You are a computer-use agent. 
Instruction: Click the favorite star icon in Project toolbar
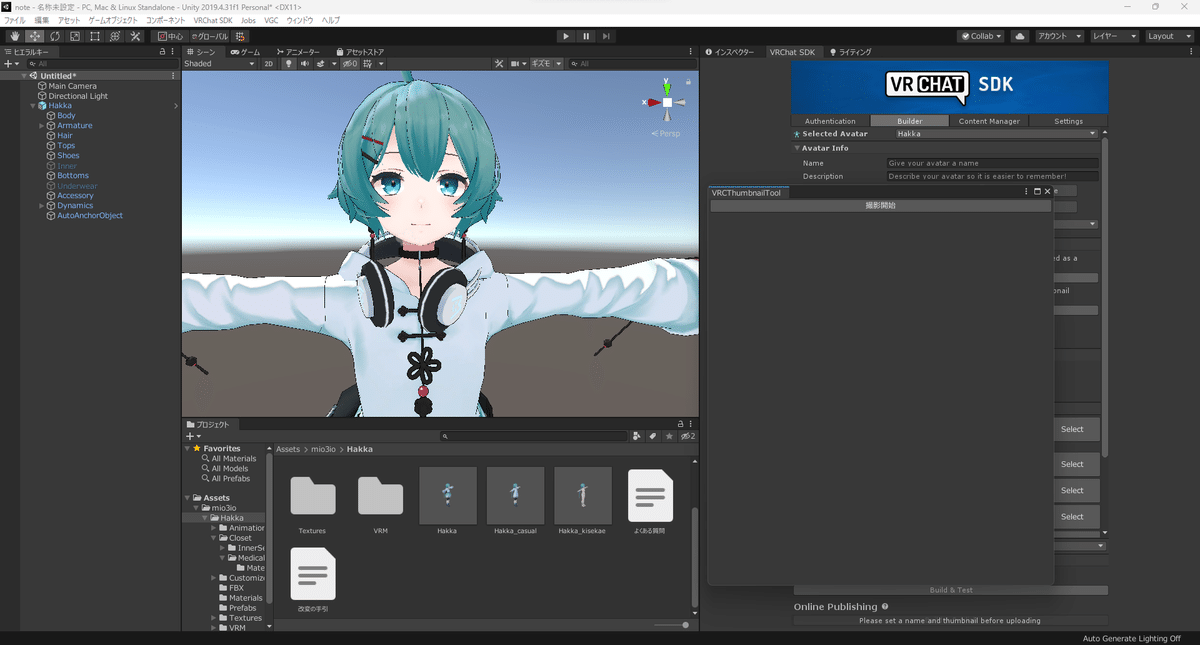point(667,436)
